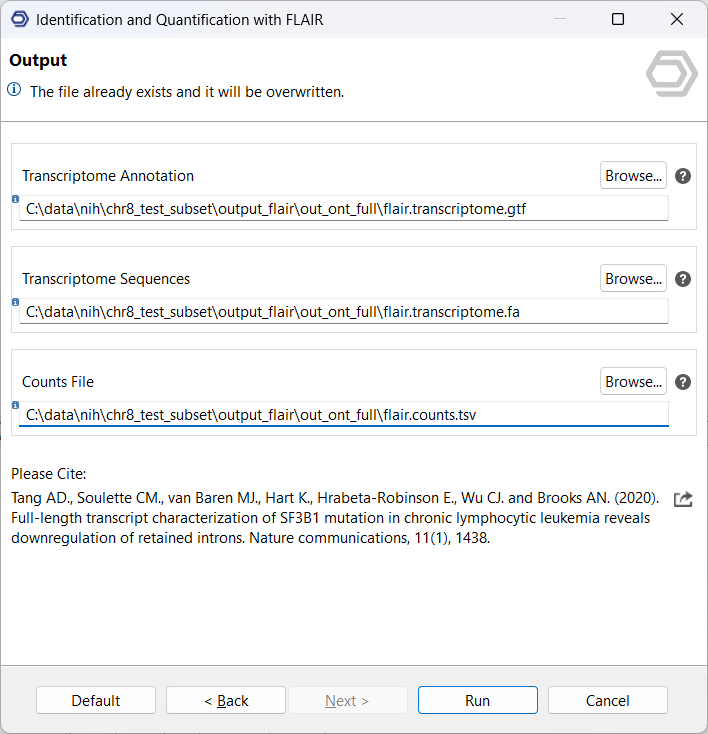Click help icon for Transcriptome Sequences
Viewport: 708px width, 734px height.
tap(683, 279)
